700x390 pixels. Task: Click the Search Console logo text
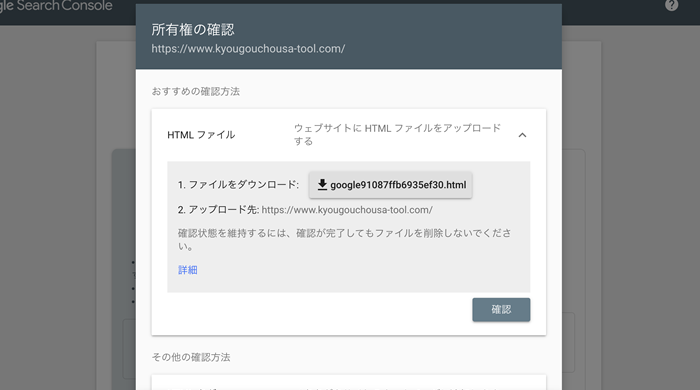click(56, 6)
